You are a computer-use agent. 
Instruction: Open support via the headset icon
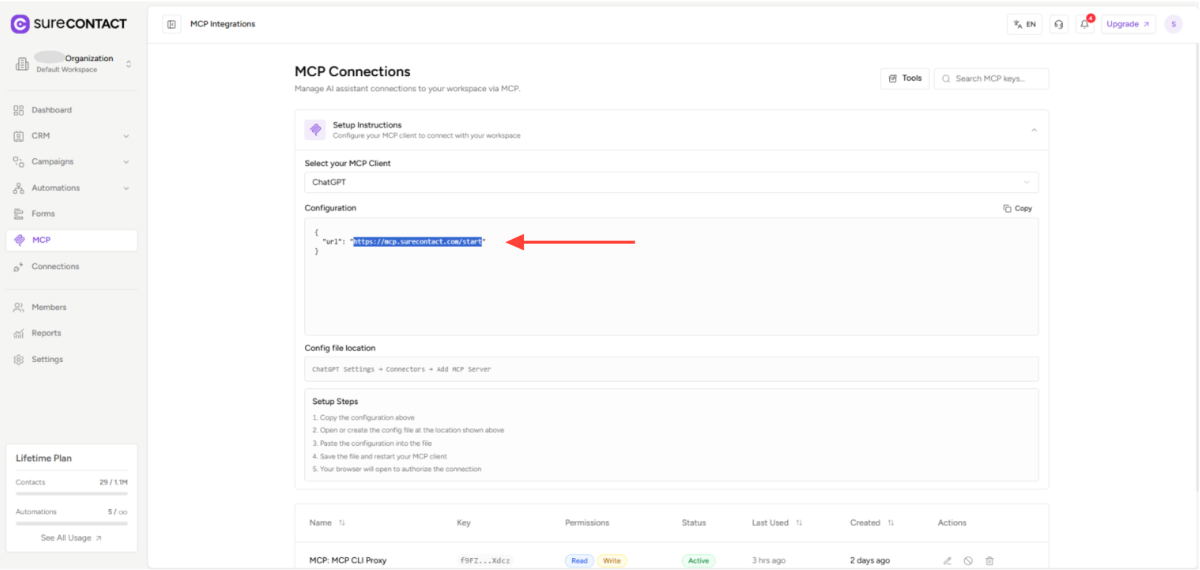pyautogui.click(x=1059, y=24)
